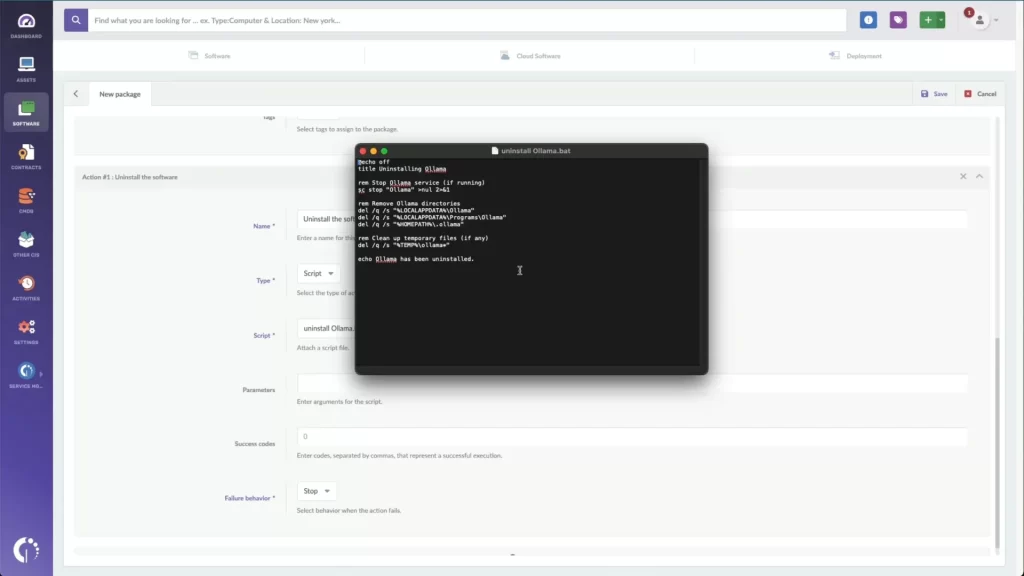Open Service Hub sidebar icon

(26, 376)
